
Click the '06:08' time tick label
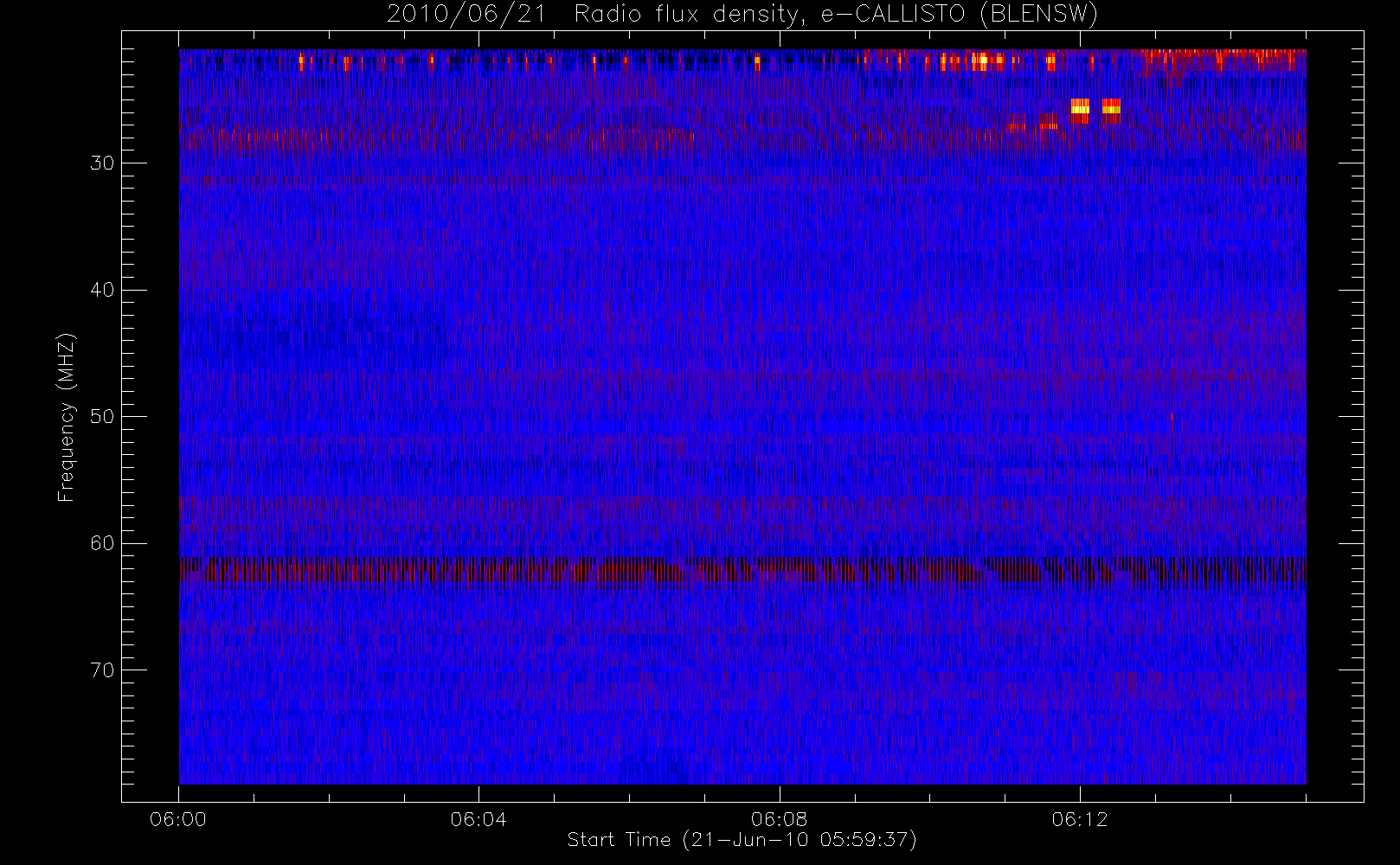[x=779, y=819]
